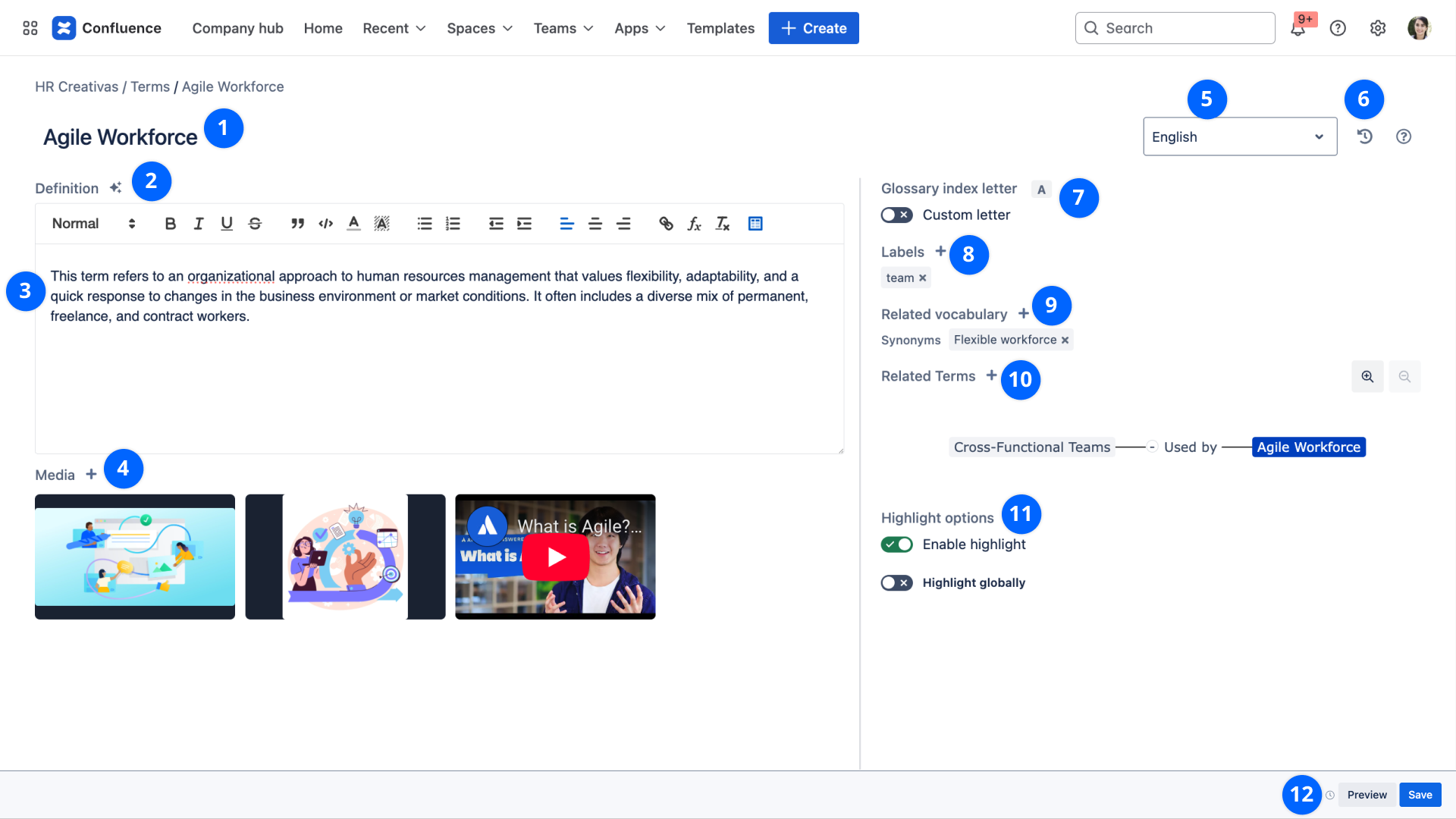Disable the Enable highlight toggle

point(896,544)
